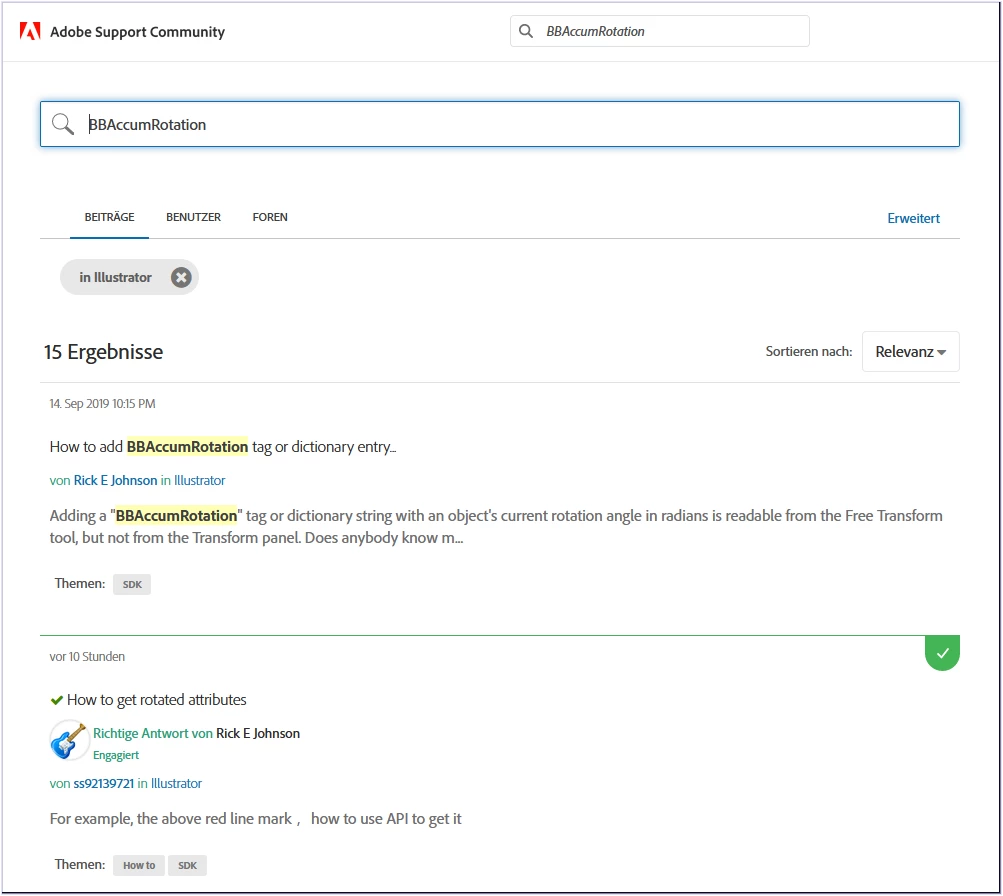Open post 'How to get rotated attributes'
Screen dimensions: 1003x896
(156, 700)
